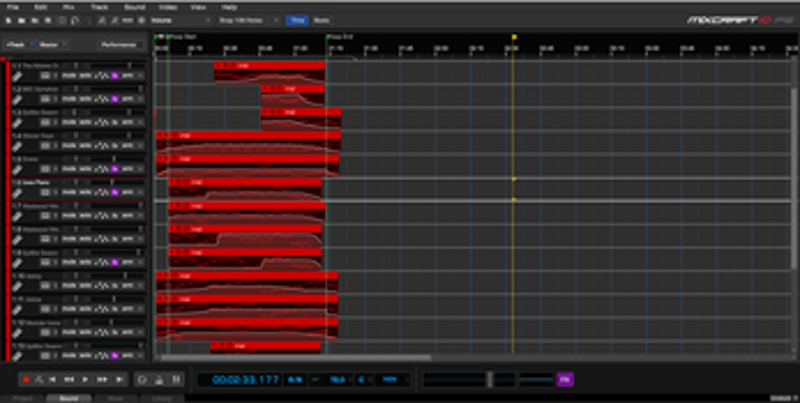Viewport: 800px width, 403px height.
Task: Arm track 3 for recording
Action: (127, 122)
